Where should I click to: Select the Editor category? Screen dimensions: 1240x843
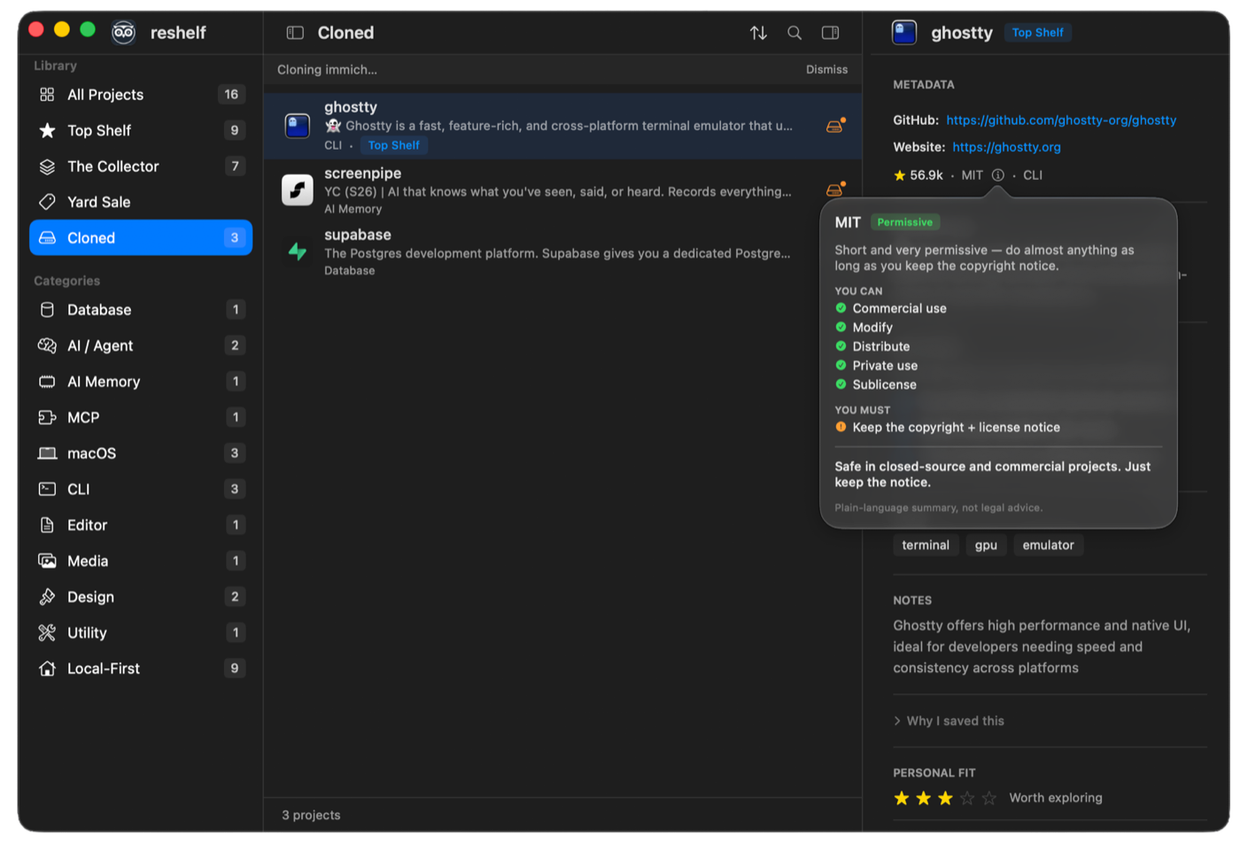(x=141, y=525)
